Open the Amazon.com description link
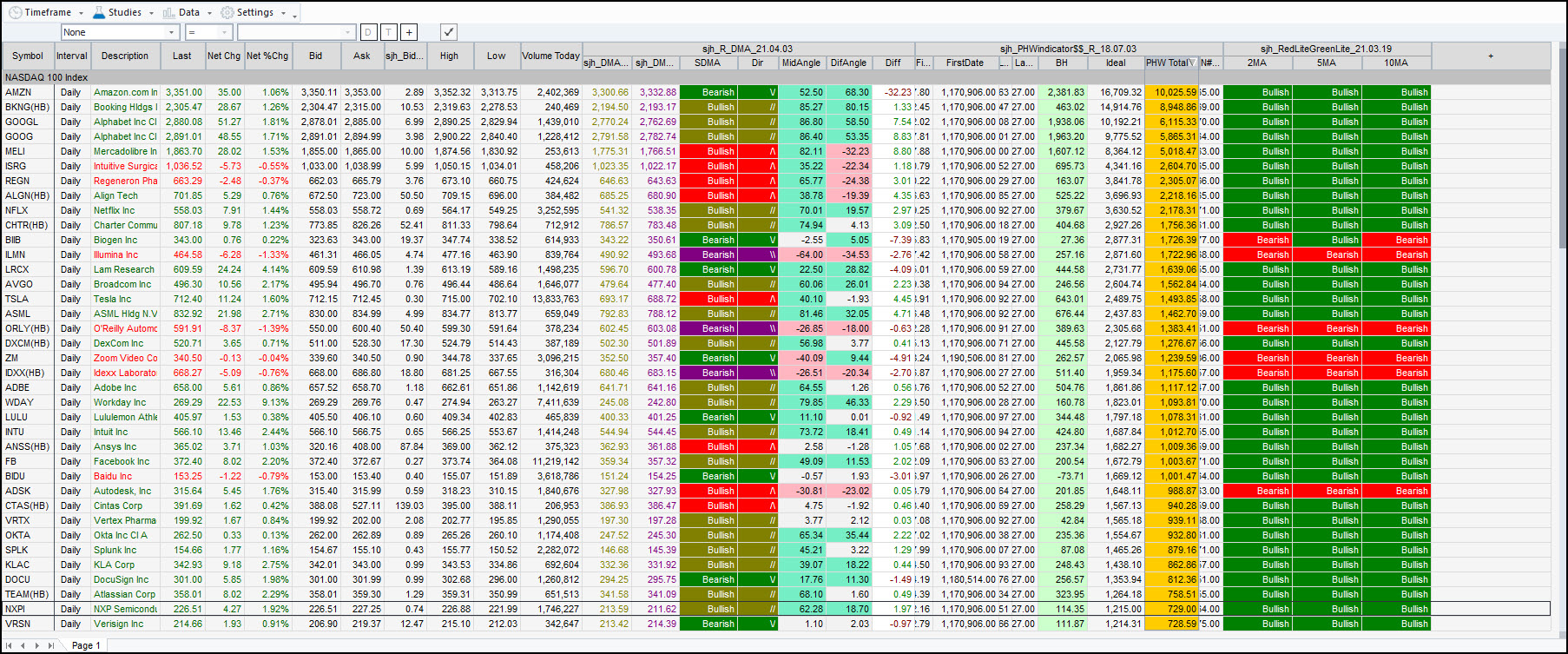1568x654 pixels. [126, 92]
